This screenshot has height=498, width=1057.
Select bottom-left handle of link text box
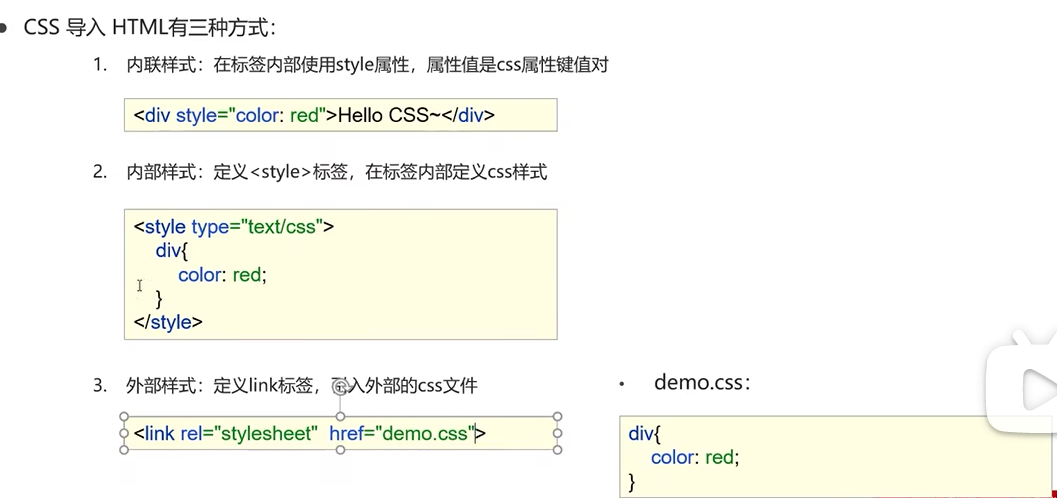coord(124,449)
